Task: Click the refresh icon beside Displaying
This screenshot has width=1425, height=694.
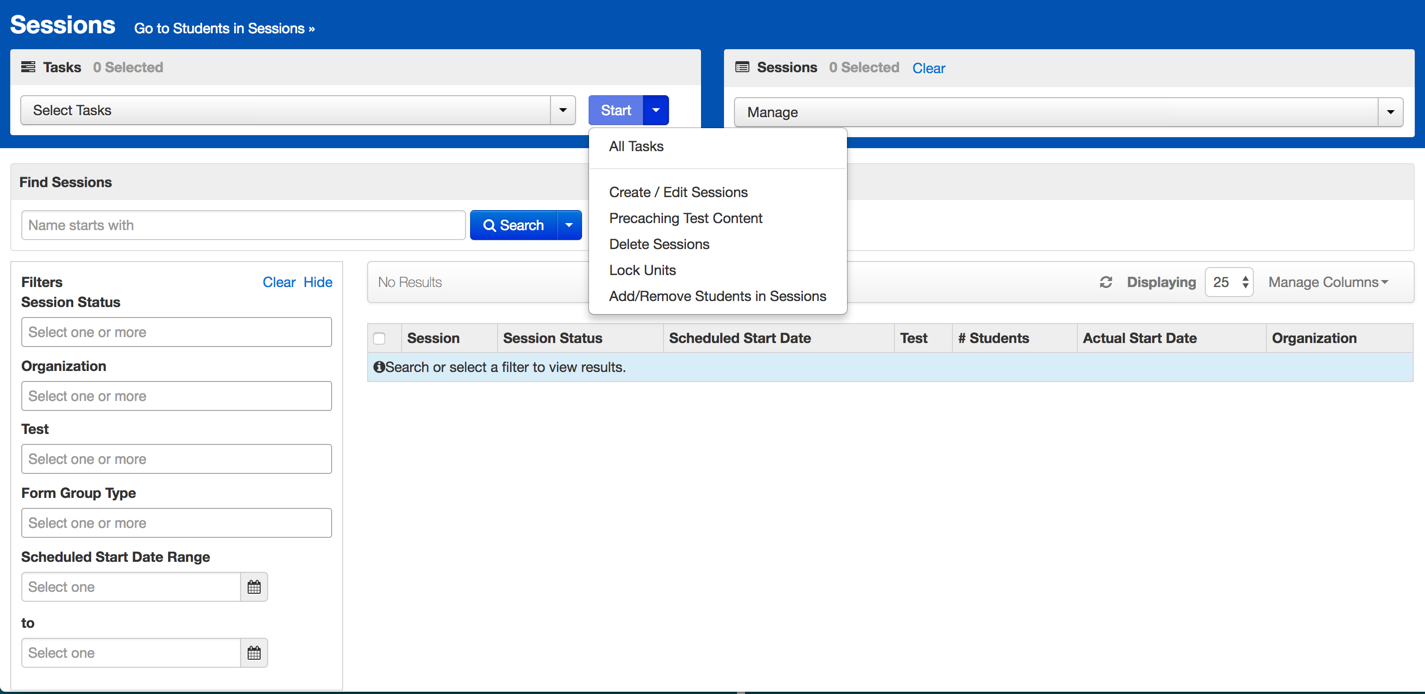Action: click(1106, 283)
